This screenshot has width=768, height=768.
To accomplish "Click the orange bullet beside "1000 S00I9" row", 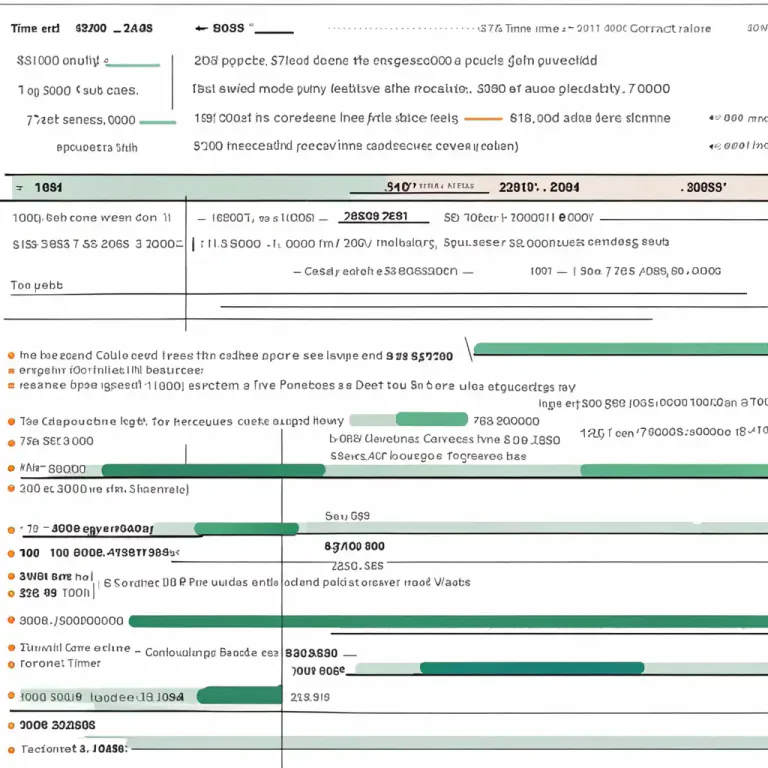I will (x=11, y=696).
